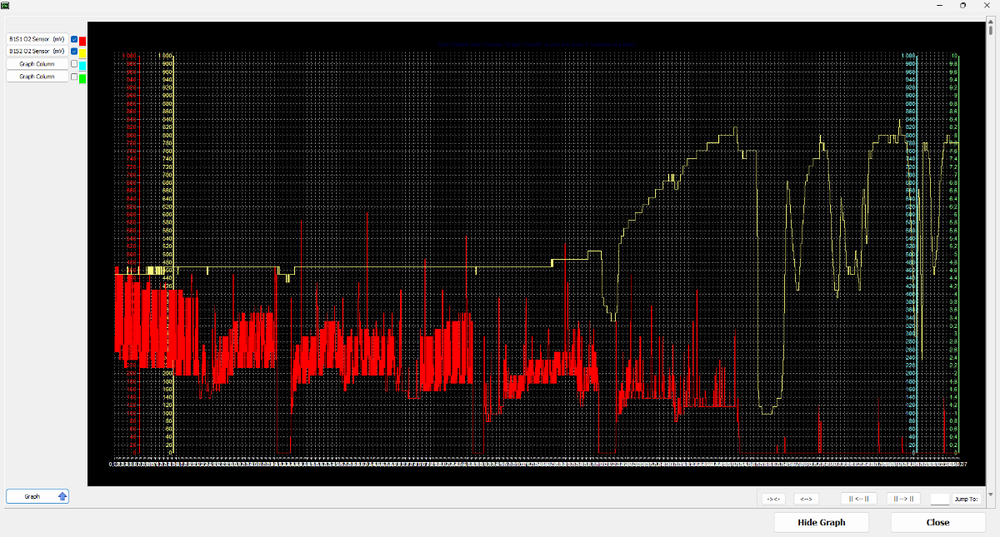Uncheck the B1S1 O2 Sensor checkbox
Screen dimensions: 1000x537
(x=74, y=40)
